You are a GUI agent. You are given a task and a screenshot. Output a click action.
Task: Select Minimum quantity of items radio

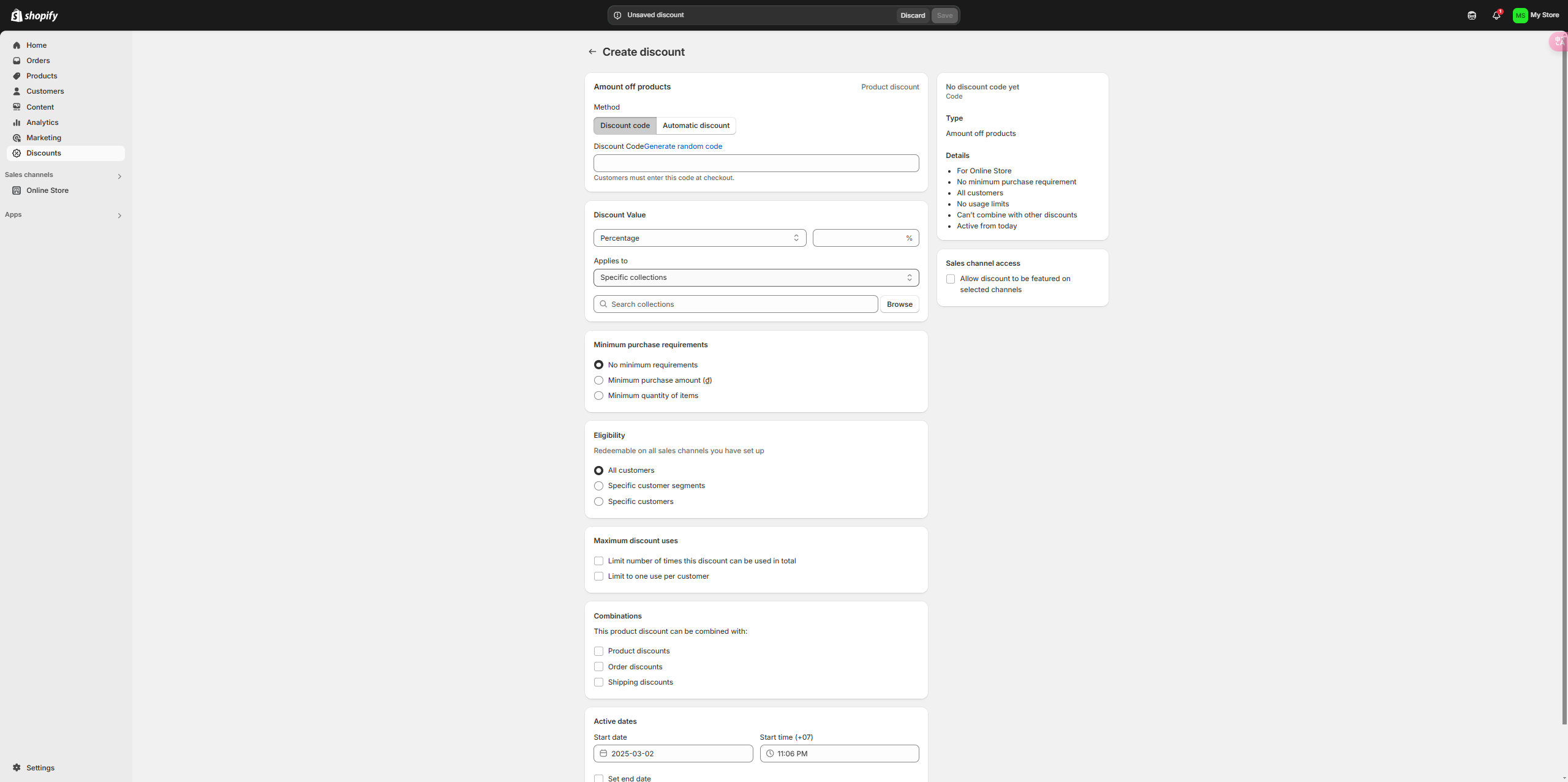pos(598,396)
